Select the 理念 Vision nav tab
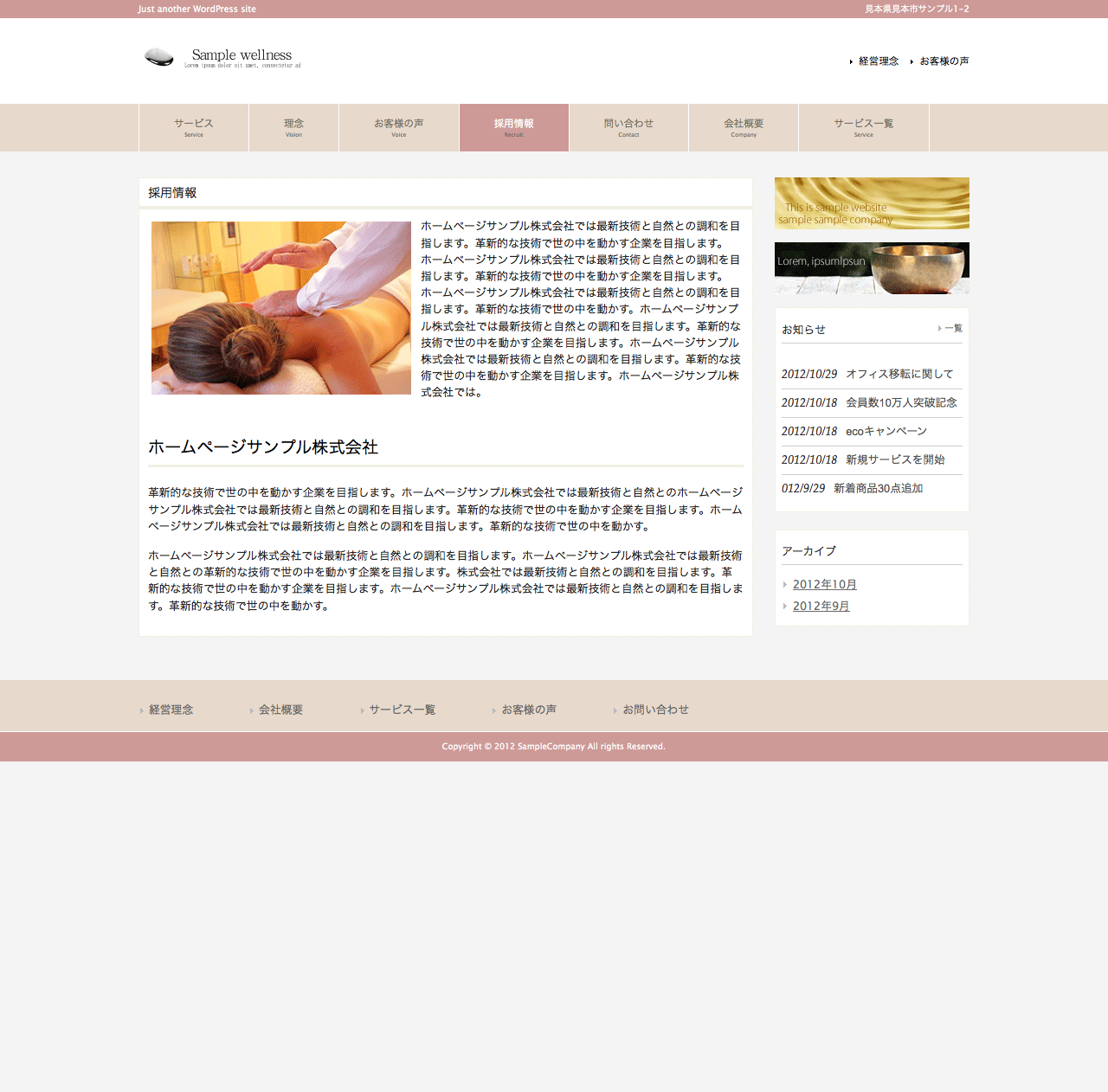 (x=294, y=128)
